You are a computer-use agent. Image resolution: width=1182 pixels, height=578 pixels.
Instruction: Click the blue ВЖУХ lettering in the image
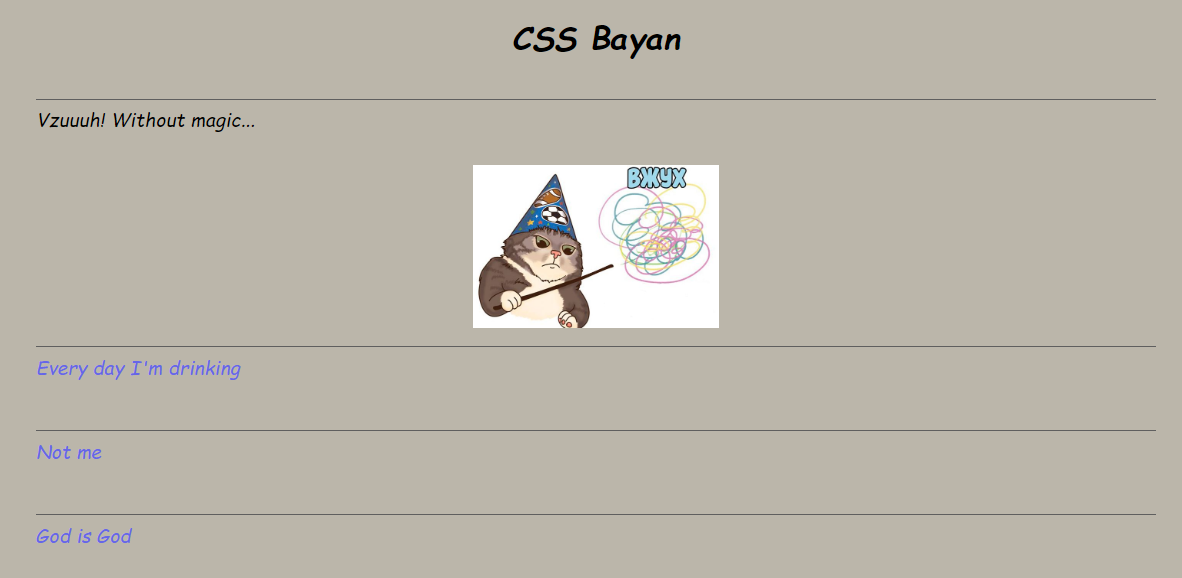pyautogui.click(x=657, y=179)
